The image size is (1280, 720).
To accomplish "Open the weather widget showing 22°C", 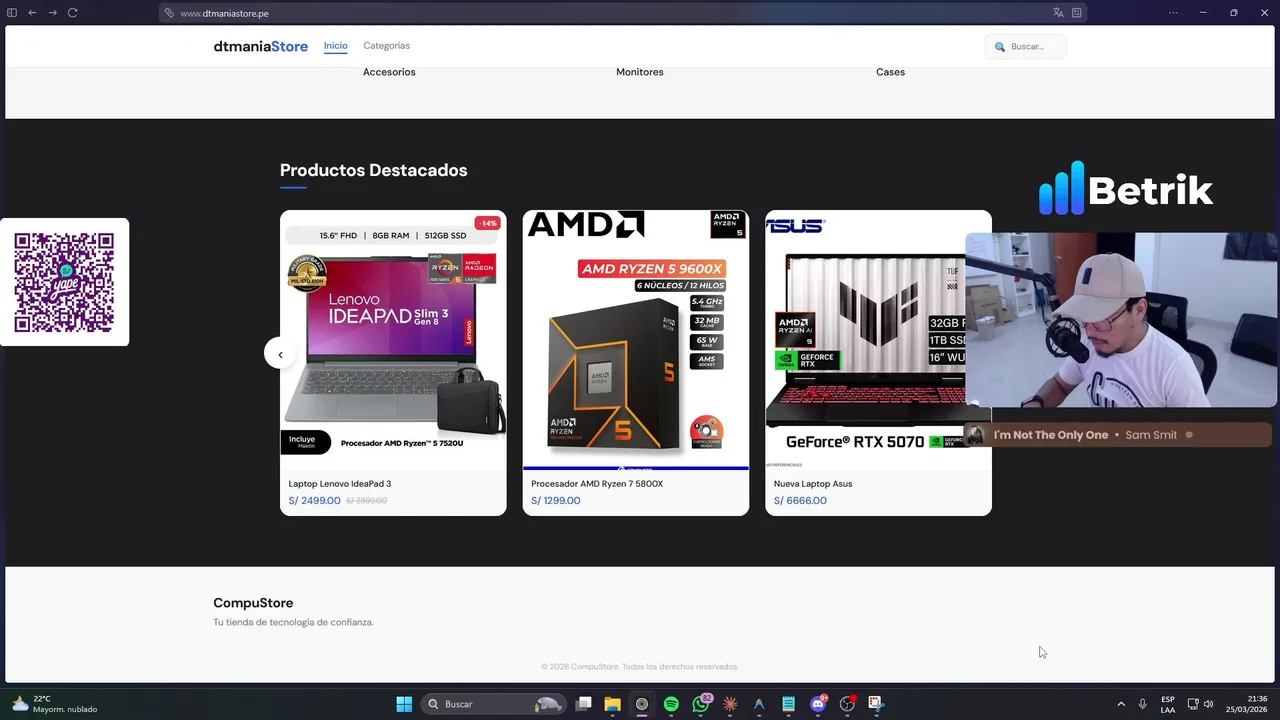I will click(55, 704).
